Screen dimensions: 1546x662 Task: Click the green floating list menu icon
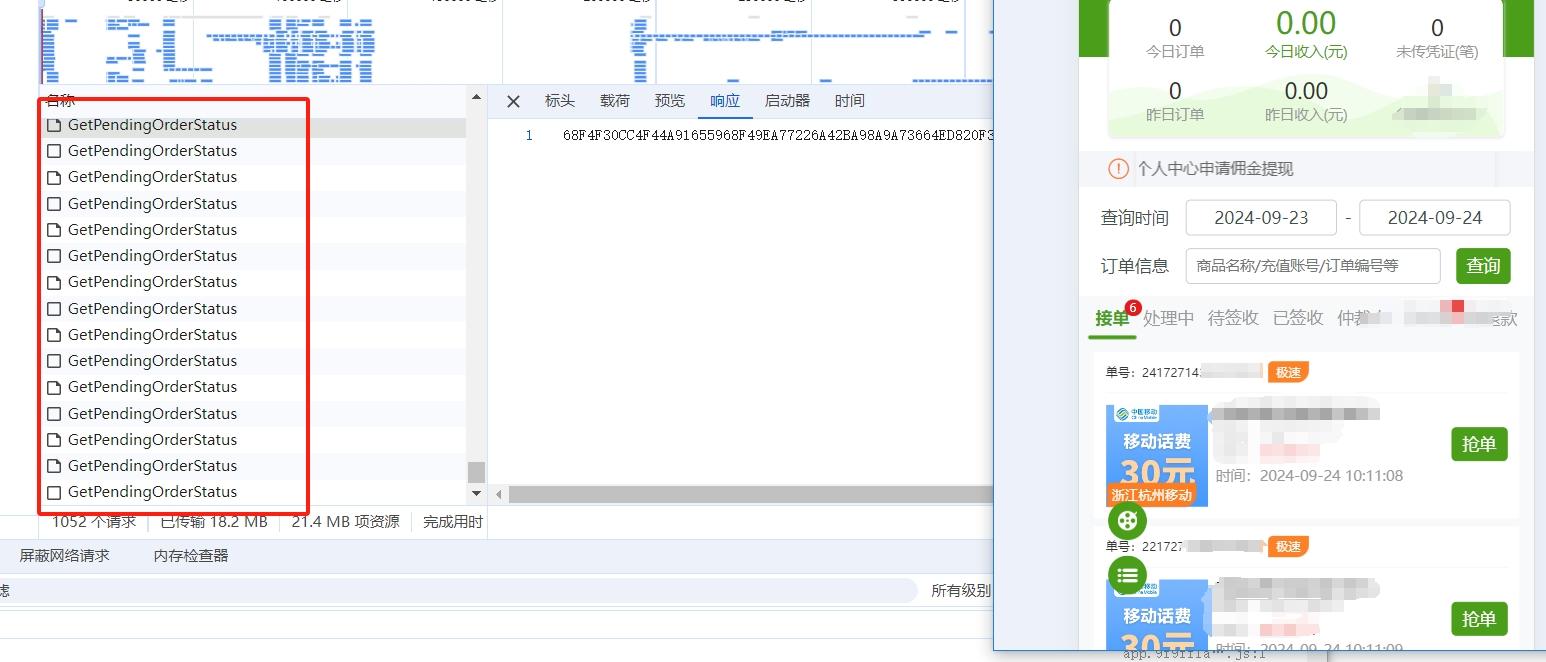pos(1128,575)
